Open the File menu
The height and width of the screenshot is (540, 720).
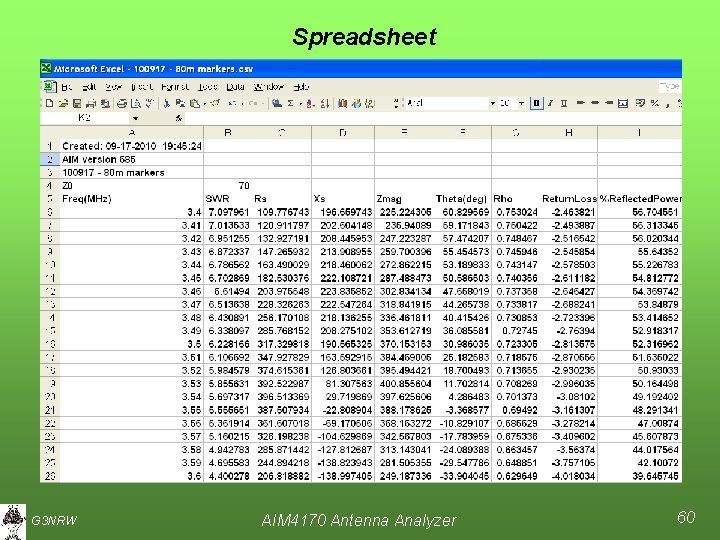[x=67, y=87]
